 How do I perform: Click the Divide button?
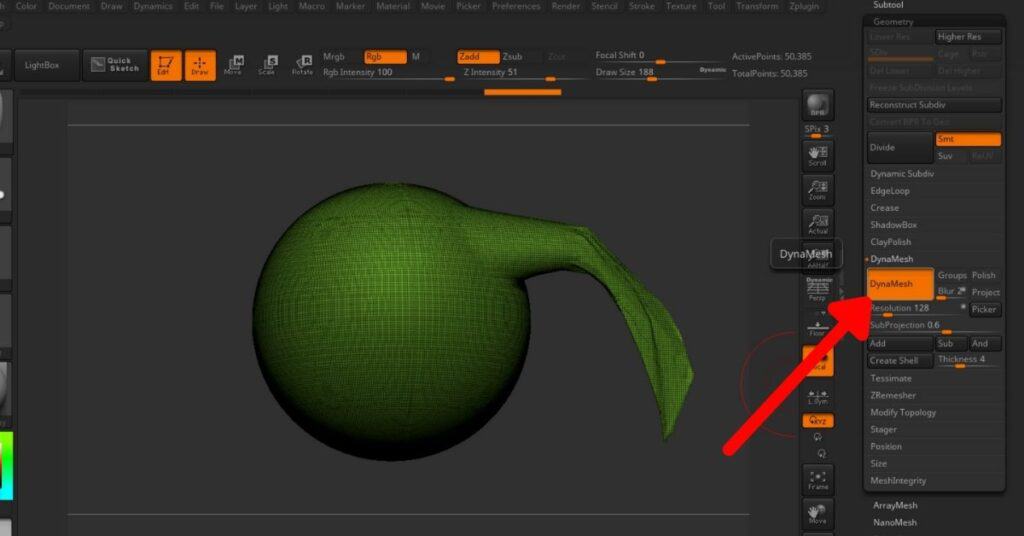pos(898,147)
